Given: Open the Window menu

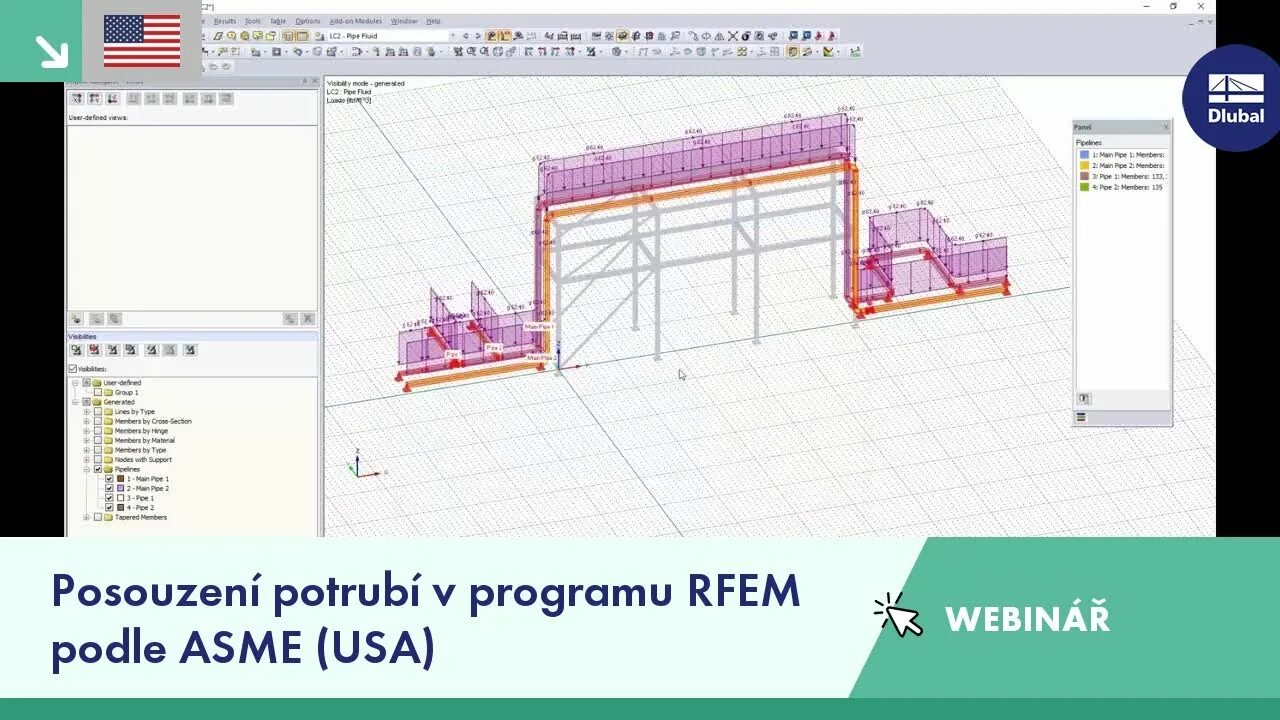Looking at the screenshot, I should 404,21.
